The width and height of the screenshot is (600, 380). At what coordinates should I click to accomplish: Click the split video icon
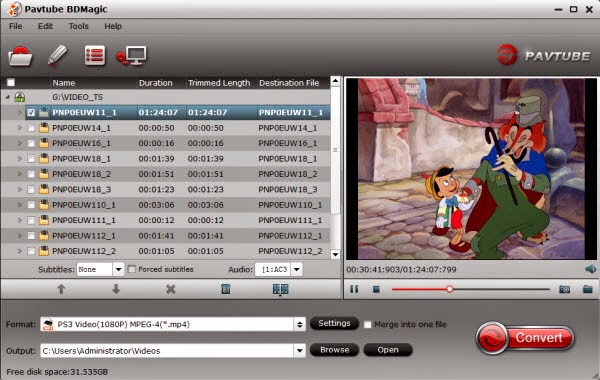[x=280, y=289]
